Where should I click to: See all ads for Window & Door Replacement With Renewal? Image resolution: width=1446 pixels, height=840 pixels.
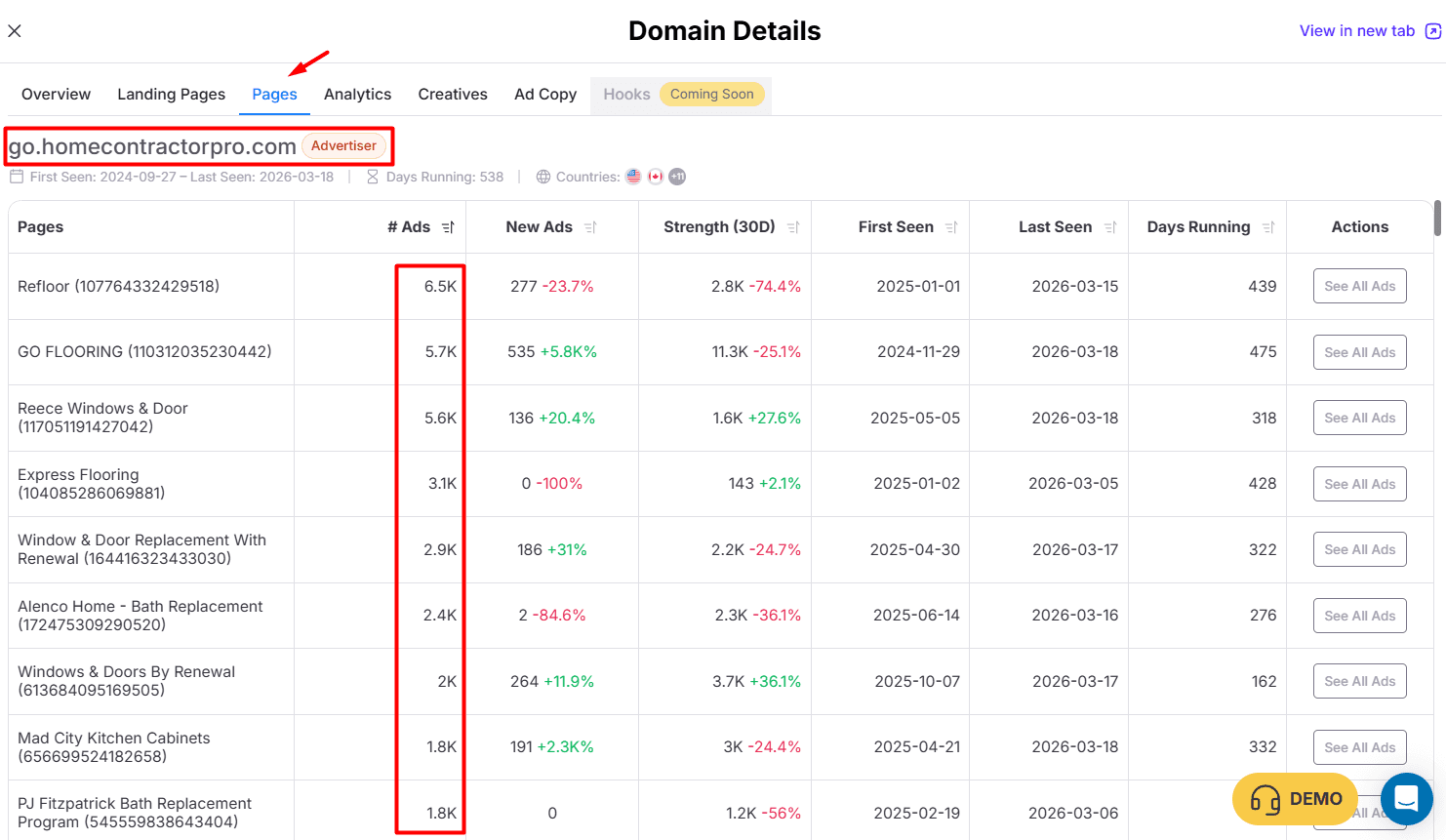(x=1359, y=550)
